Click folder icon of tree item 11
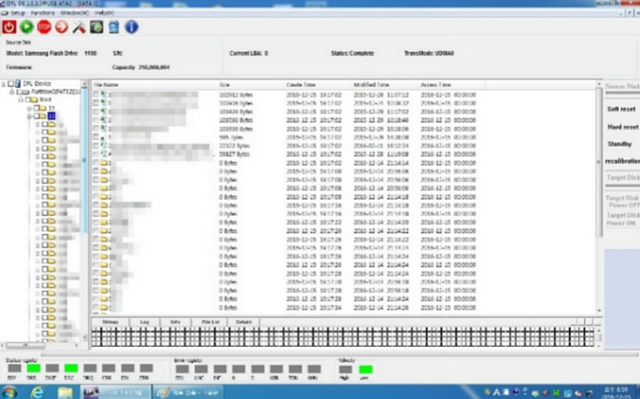This screenshot has width=640, height=399. 42,108
